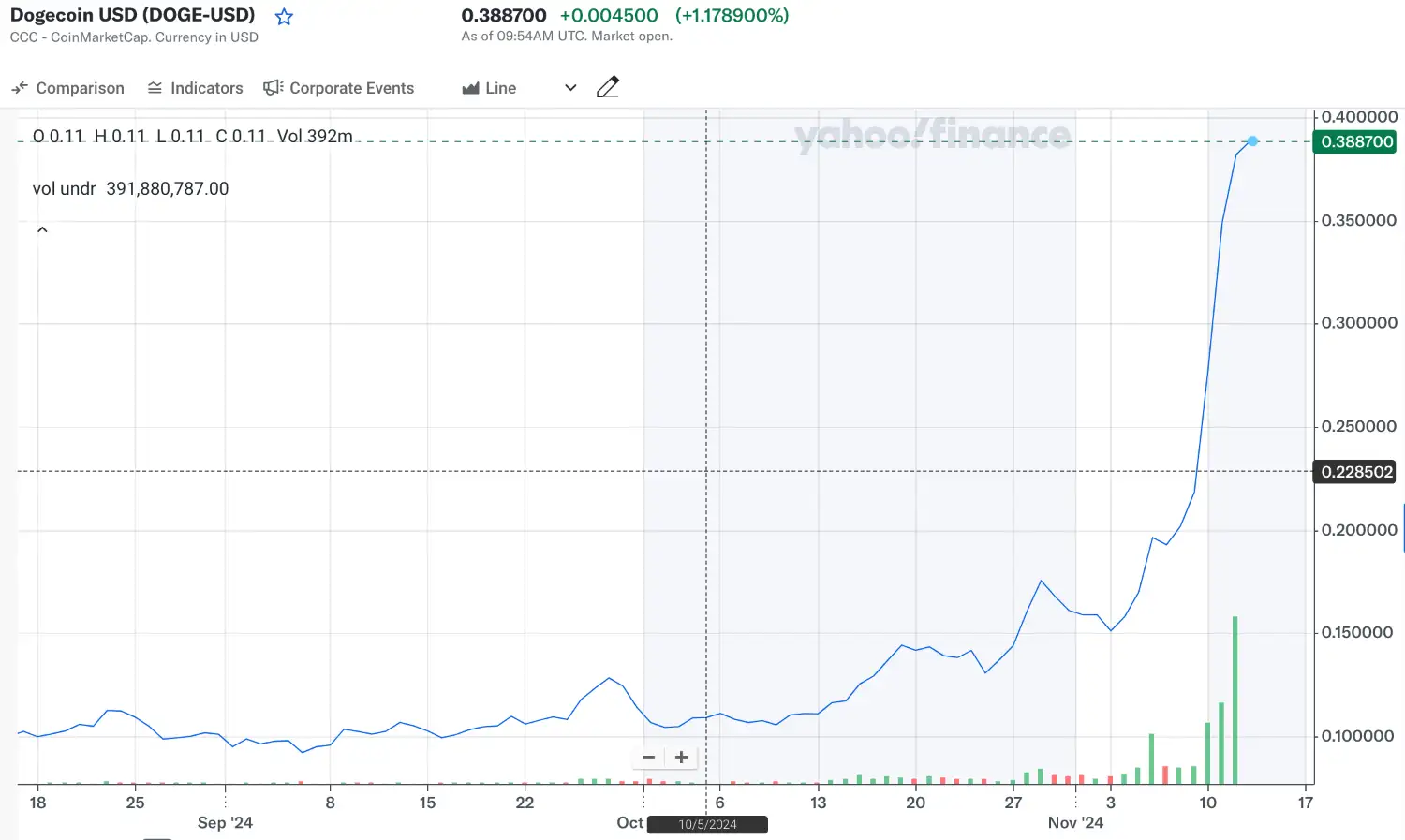The width and height of the screenshot is (1405, 840).
Task: Click the 10/5/2024 crosshair date label
Action: pos(707,824)
